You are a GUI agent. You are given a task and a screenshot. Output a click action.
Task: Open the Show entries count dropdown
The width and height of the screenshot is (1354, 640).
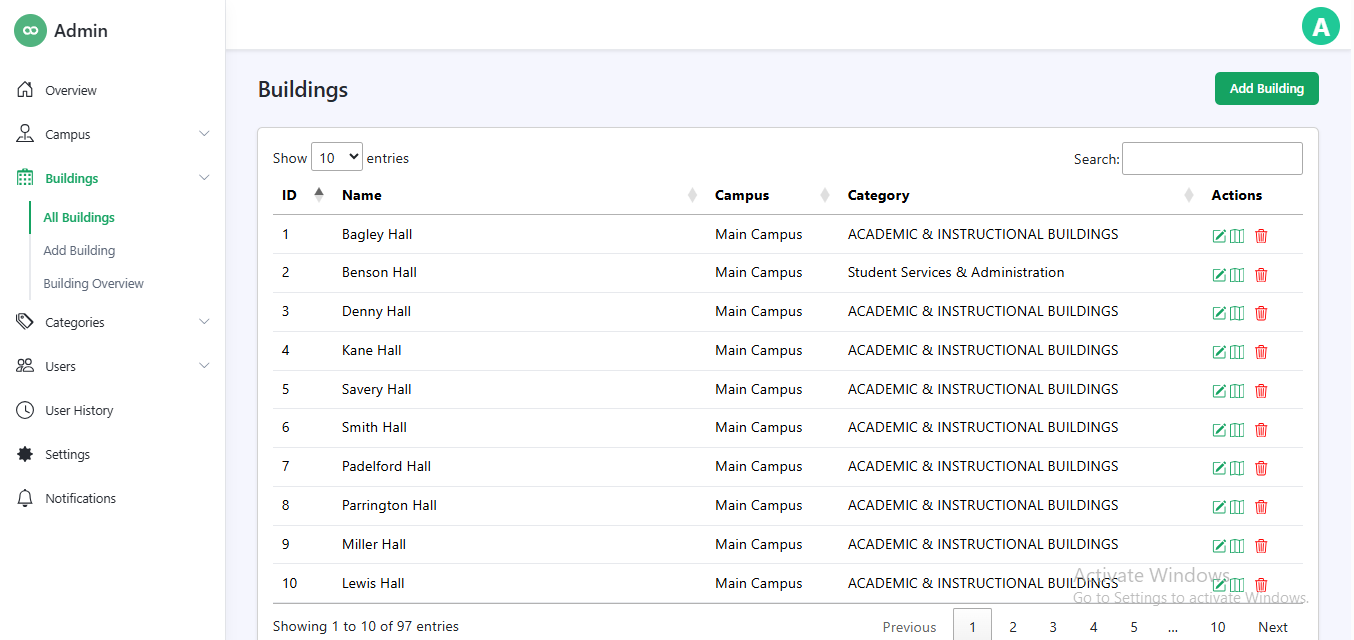[x=336, y=157]
